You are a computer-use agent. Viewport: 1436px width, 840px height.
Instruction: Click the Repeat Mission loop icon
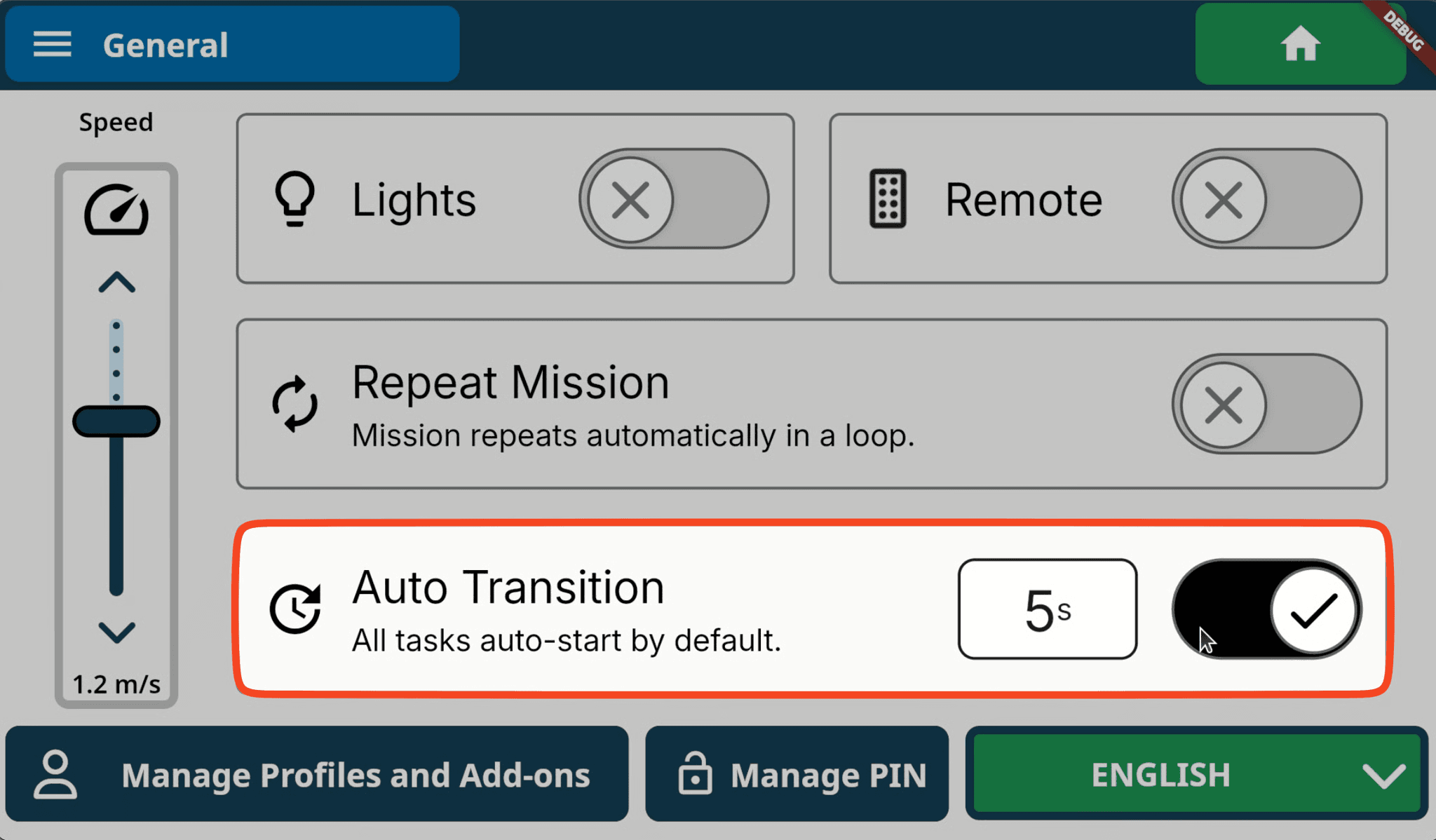click(x=294, y=404)
